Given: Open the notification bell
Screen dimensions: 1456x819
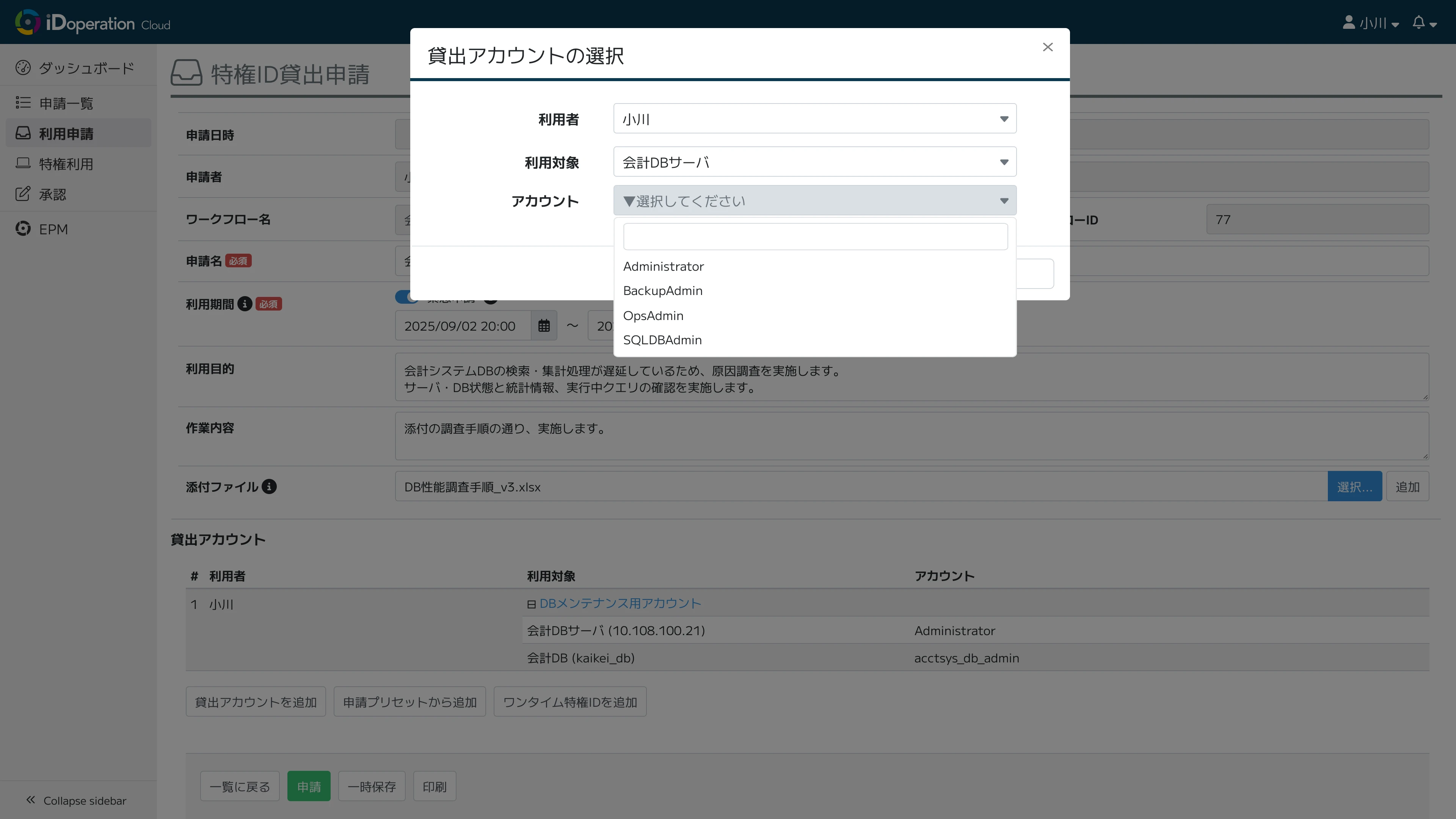Looking at the screenshot, I should (1419, 23).
